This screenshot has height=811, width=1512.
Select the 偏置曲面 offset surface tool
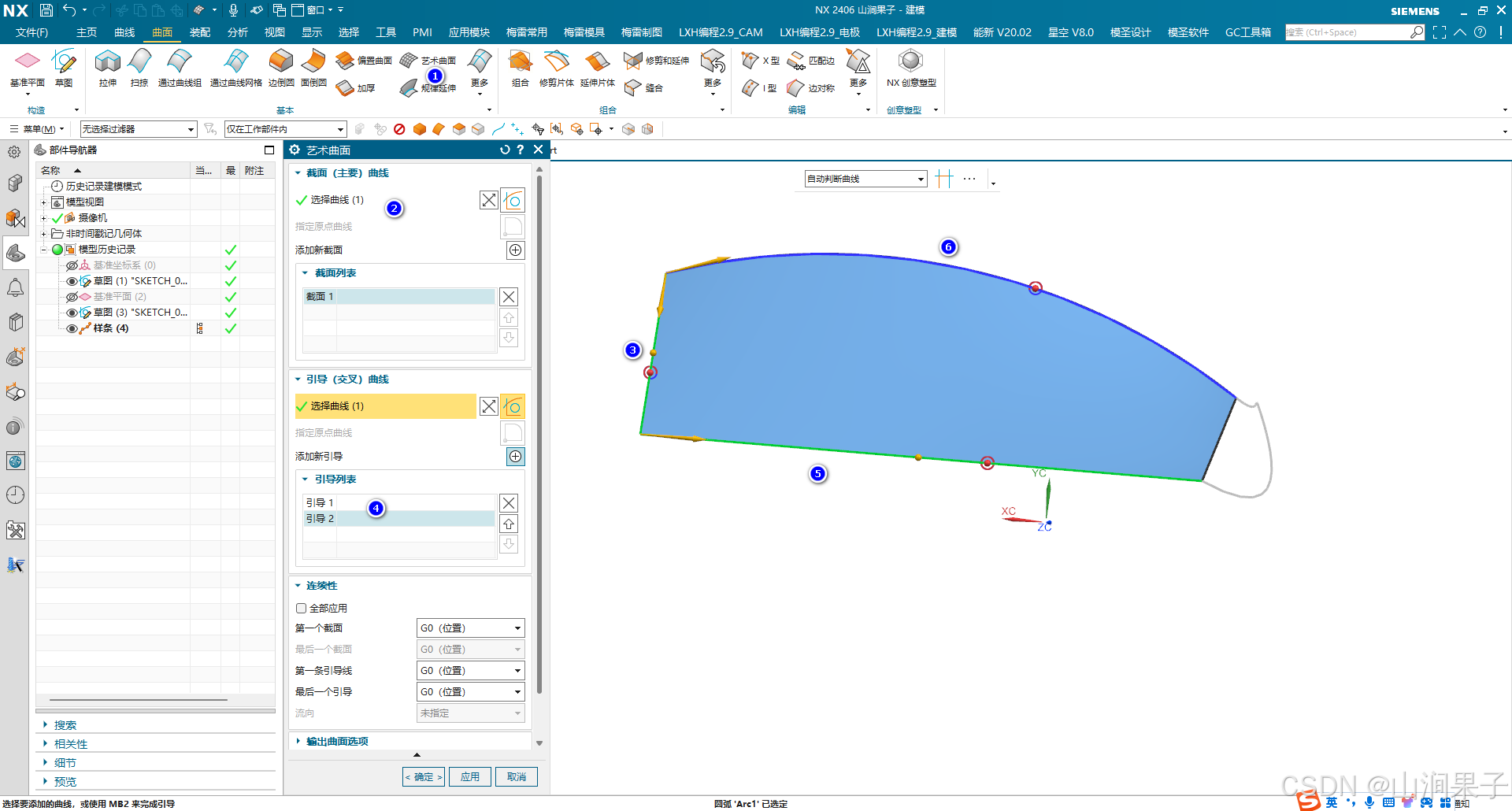[364, 61]
